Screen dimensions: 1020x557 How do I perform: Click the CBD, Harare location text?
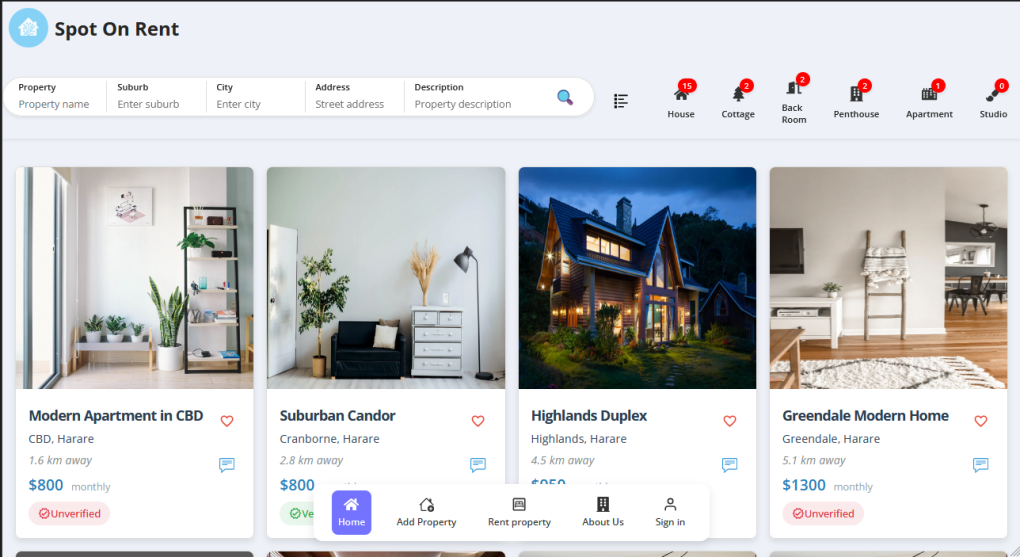pos(61,439)
